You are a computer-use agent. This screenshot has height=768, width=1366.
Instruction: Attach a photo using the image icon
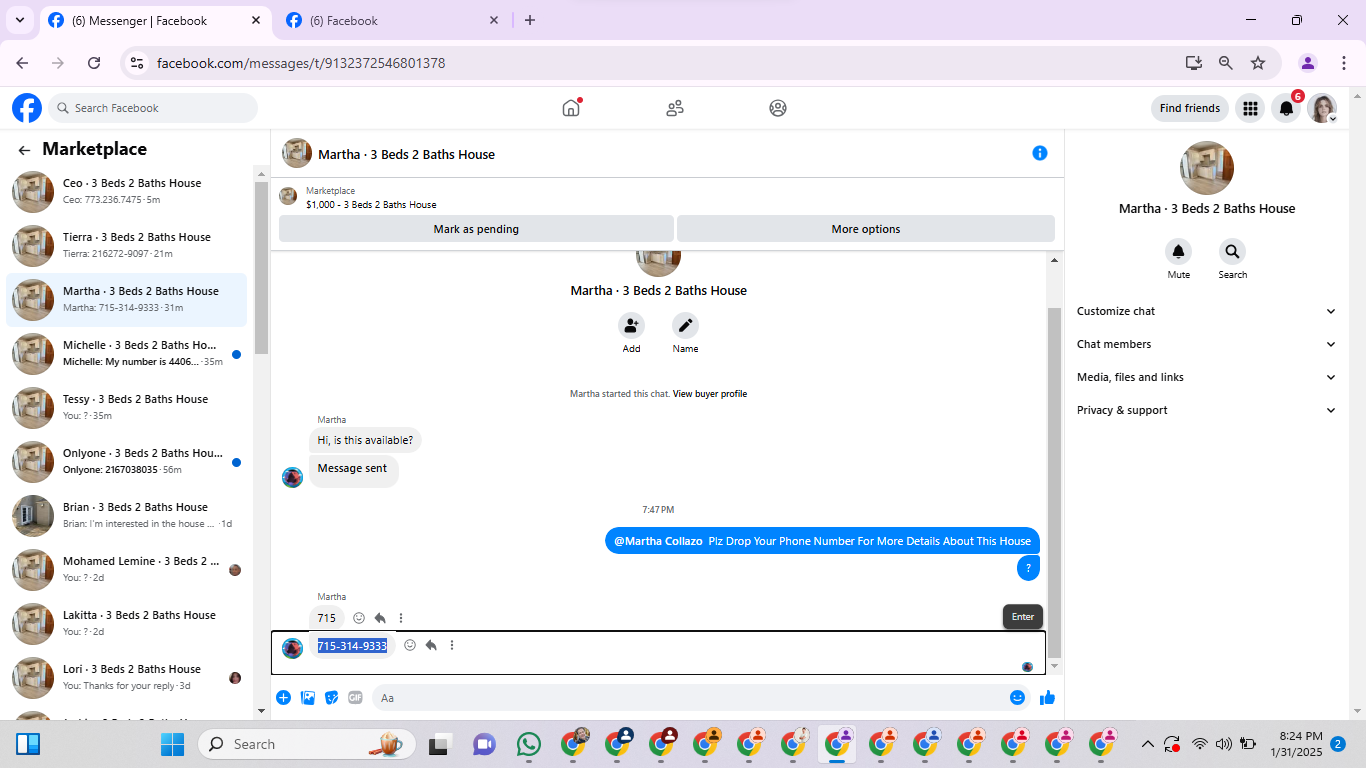pyautogui.click(x=308, y=698)
